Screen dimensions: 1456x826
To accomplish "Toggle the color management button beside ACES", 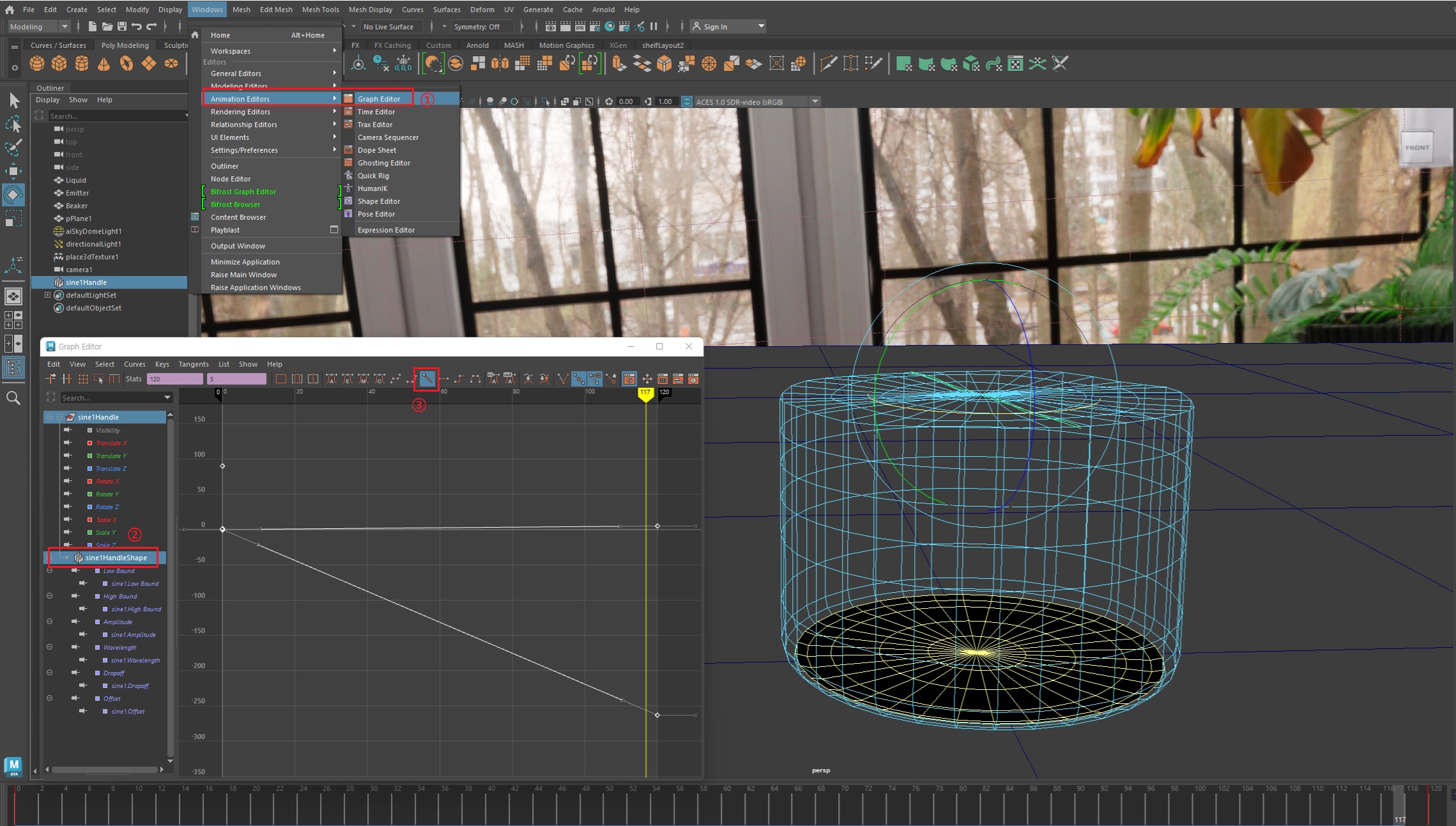I will [x=687, y=102].
